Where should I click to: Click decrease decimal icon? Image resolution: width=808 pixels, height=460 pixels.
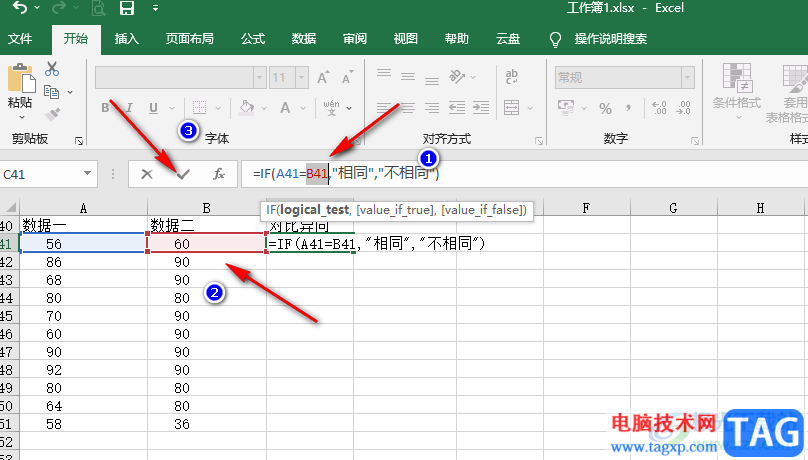683,108
